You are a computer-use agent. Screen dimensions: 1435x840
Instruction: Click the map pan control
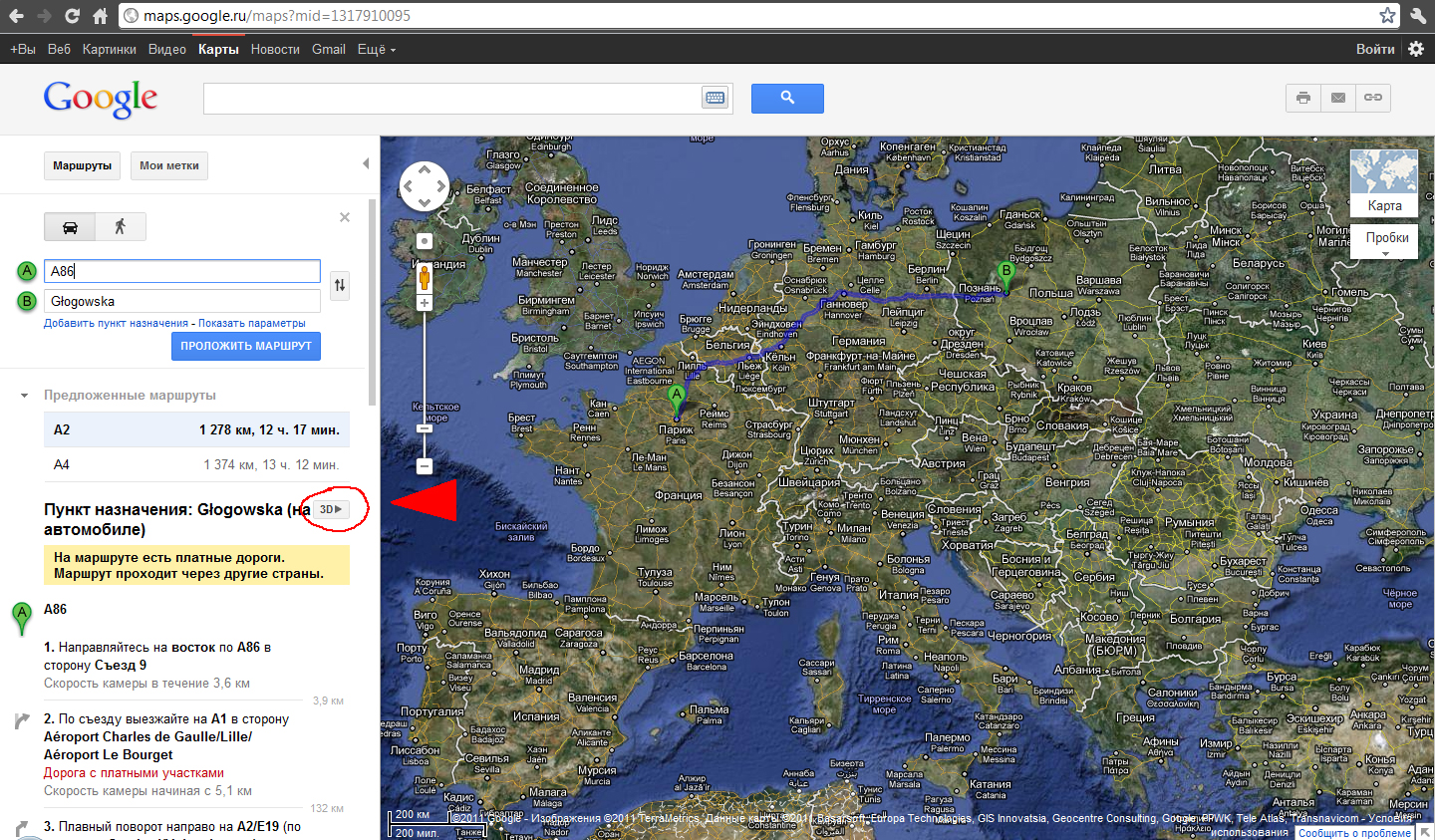click(425, 186)
